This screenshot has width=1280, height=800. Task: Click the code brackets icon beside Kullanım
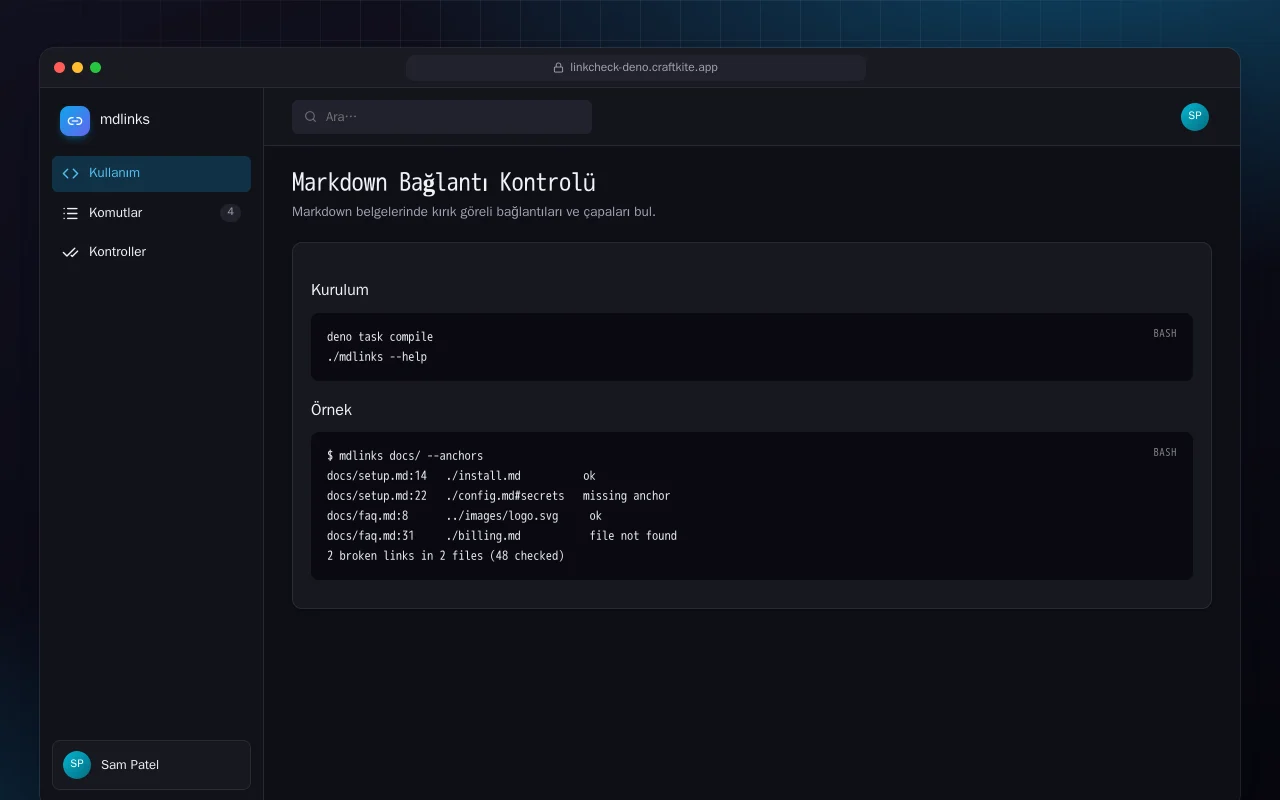pyautogui.click(x=70, y=173)
